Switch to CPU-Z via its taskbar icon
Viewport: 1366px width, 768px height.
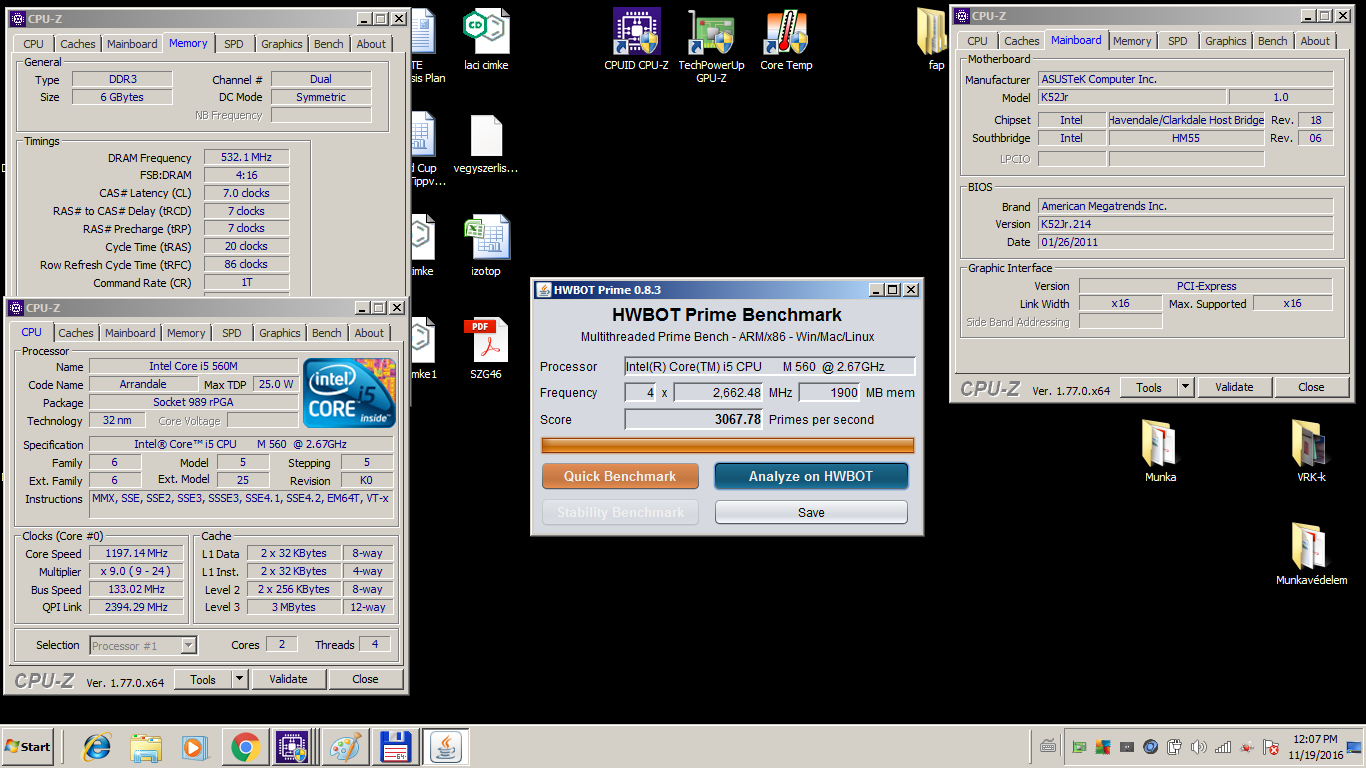point(294,747)
